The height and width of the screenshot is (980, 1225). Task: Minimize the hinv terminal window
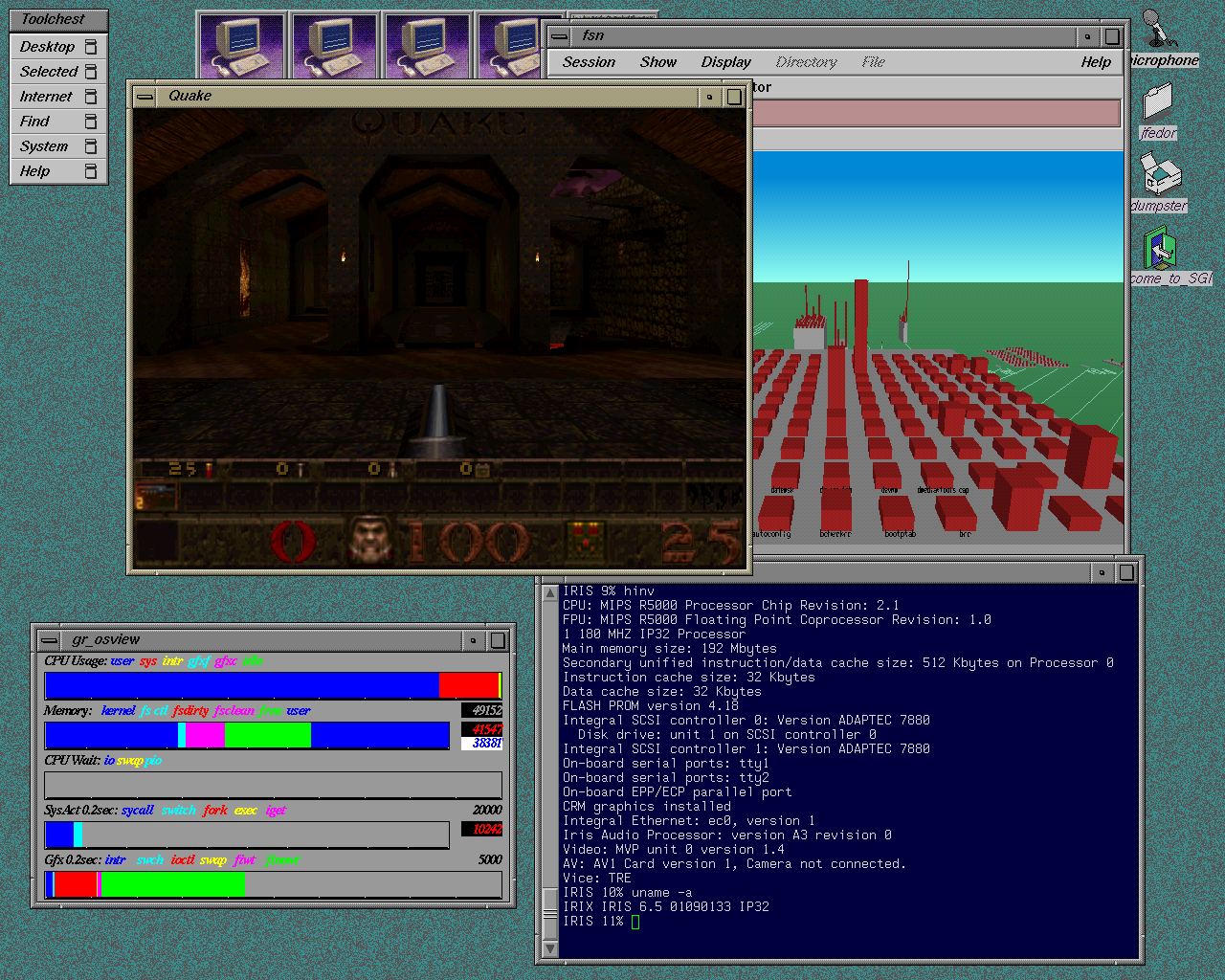coord(1102,572)
